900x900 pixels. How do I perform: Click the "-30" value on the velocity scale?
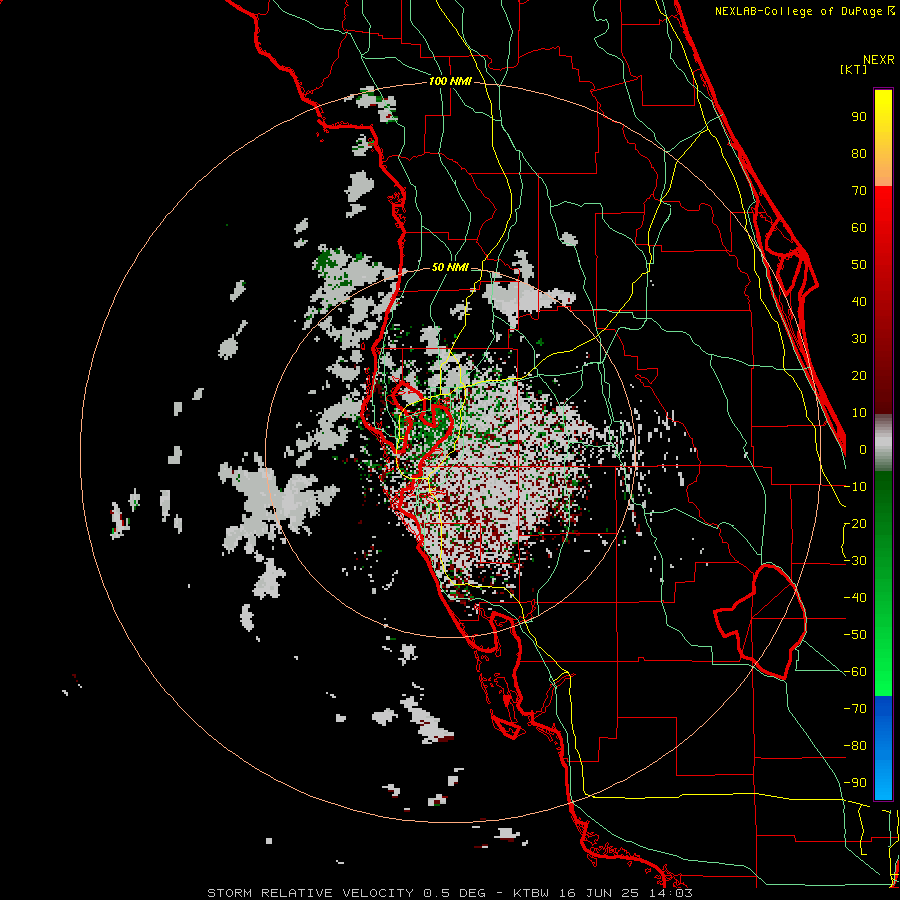coord(855,561)
